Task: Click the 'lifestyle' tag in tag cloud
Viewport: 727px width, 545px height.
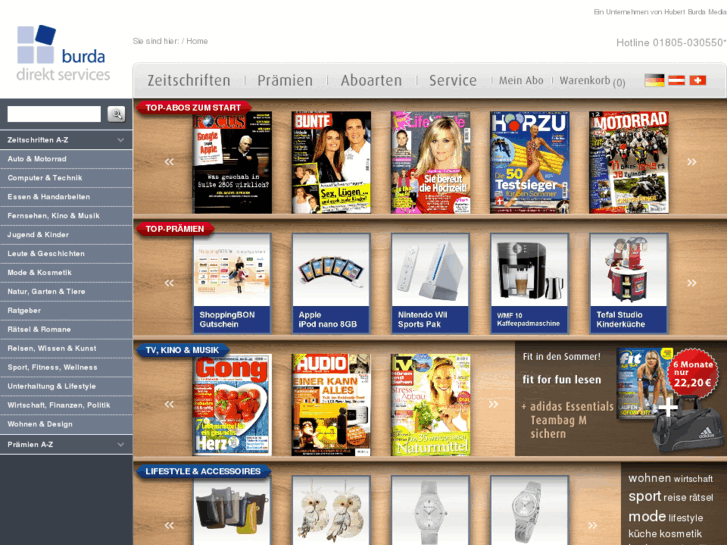Action: coord(686,518)
